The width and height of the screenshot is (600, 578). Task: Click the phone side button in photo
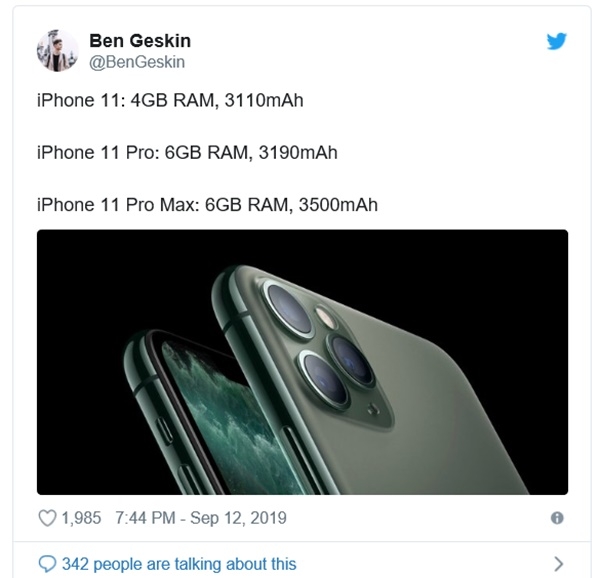[165, 430]
